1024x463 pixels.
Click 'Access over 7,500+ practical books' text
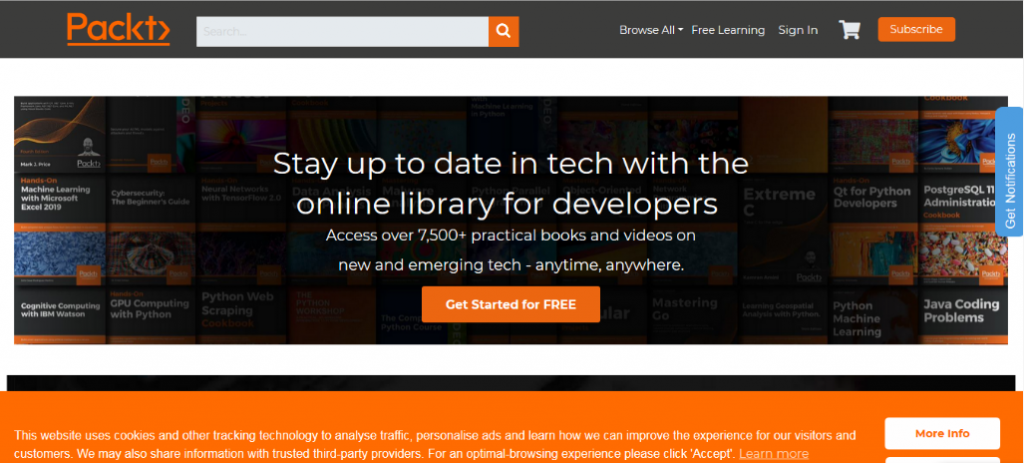tap(511, 235)
